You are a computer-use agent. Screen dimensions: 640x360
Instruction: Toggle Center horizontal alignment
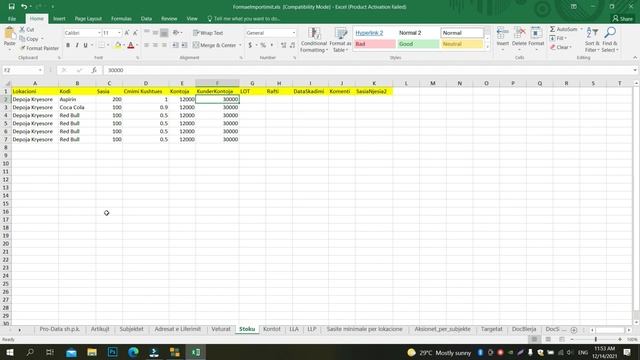(x=155, y=45)
